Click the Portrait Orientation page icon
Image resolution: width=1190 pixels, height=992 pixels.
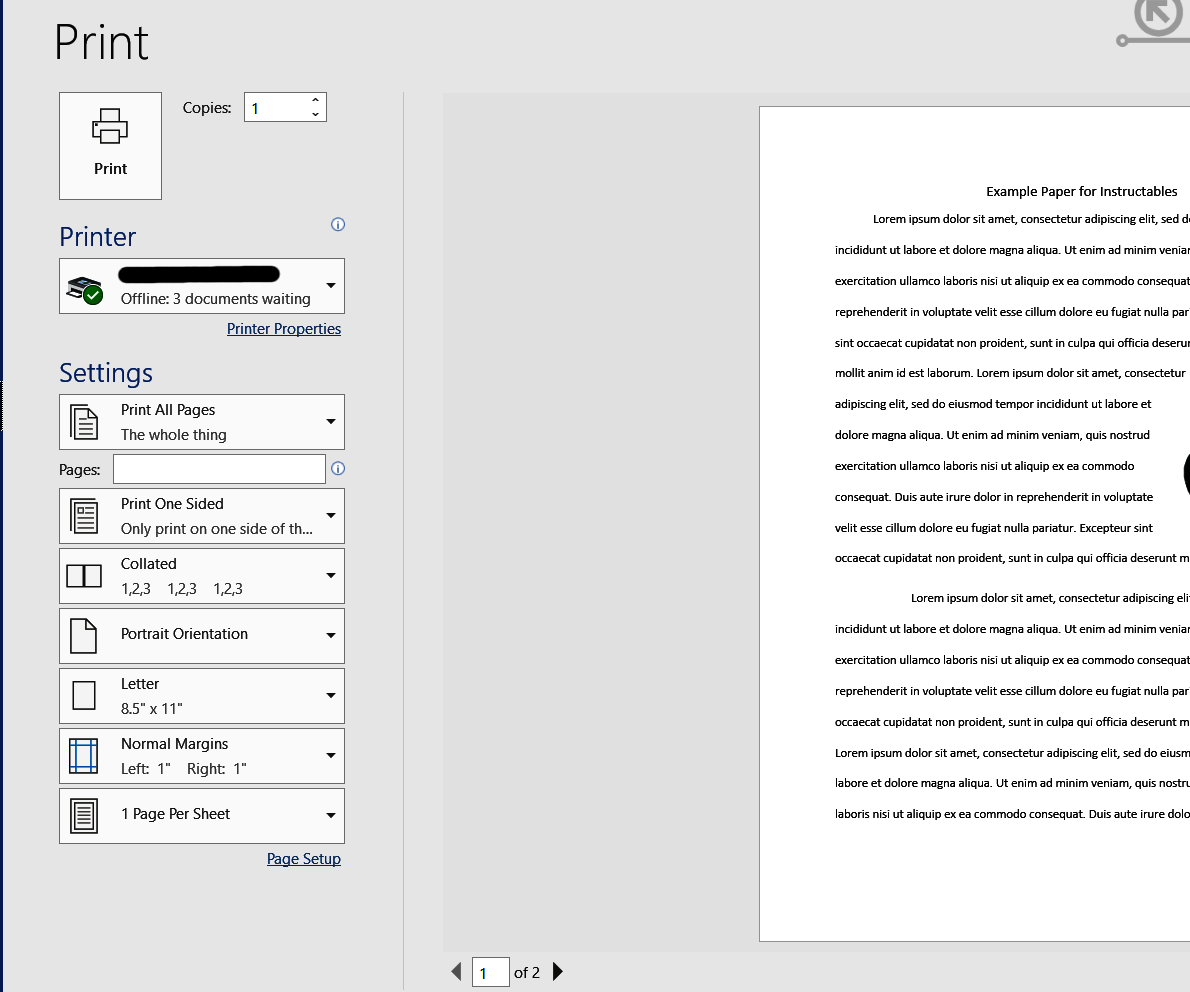click(x=83, y=636)
